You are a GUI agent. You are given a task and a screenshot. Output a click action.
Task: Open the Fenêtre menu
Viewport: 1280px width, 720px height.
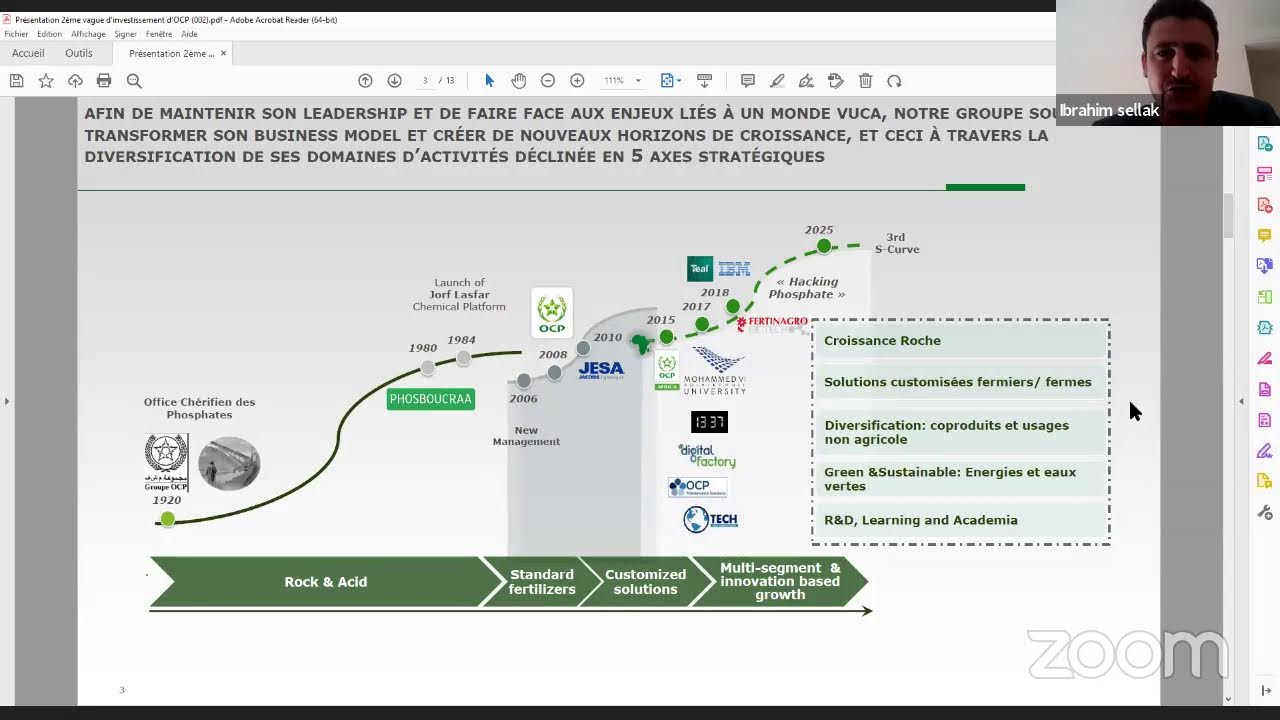(159, 34)
